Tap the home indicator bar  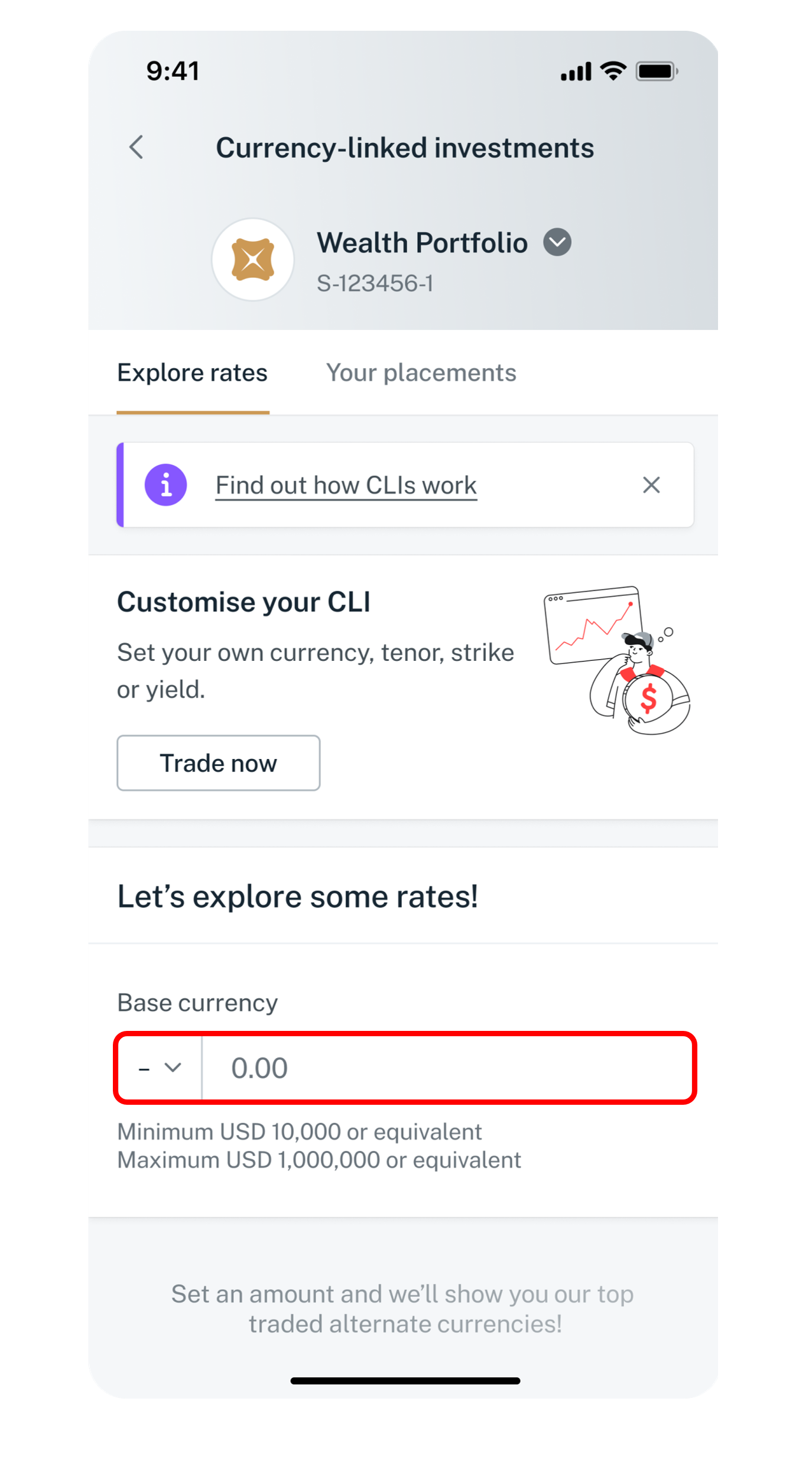pos(405,1381)
